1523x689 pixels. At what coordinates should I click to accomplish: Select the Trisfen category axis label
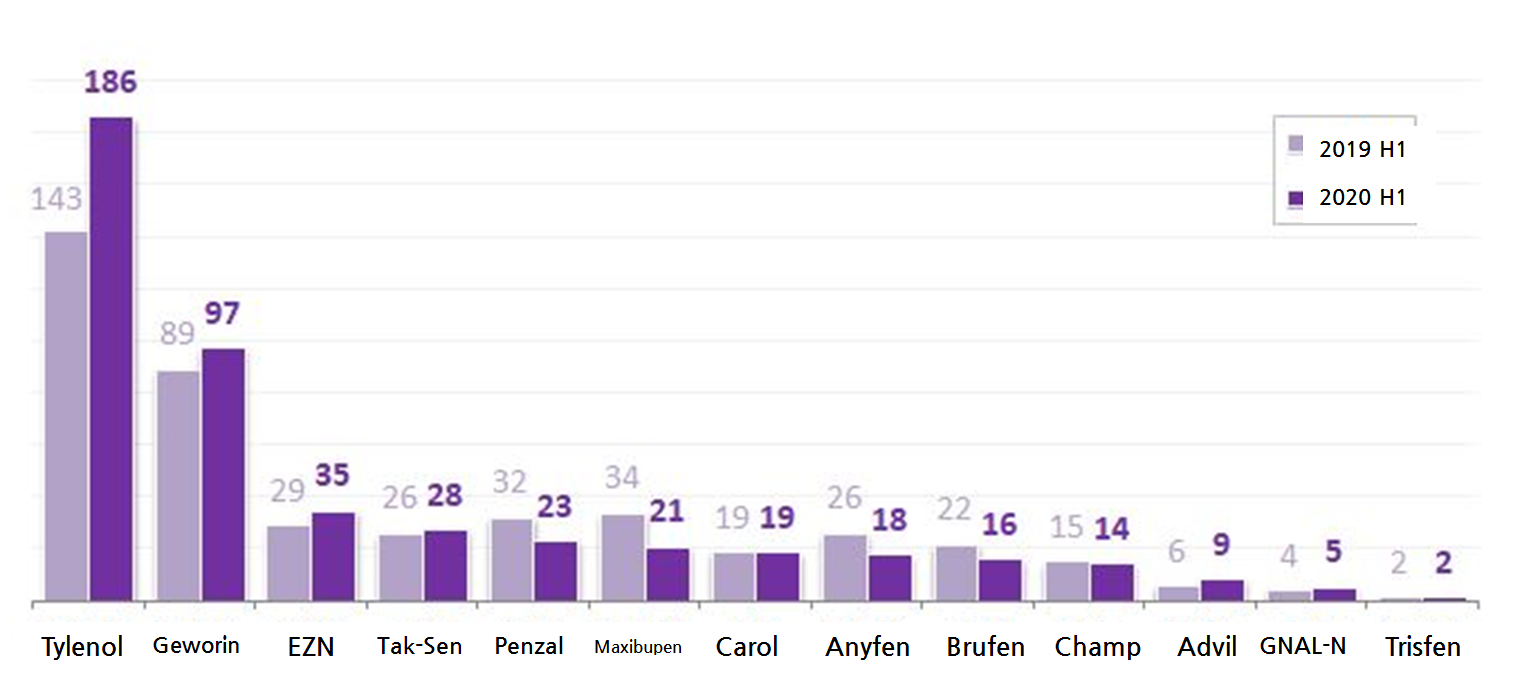point(1423,647)
